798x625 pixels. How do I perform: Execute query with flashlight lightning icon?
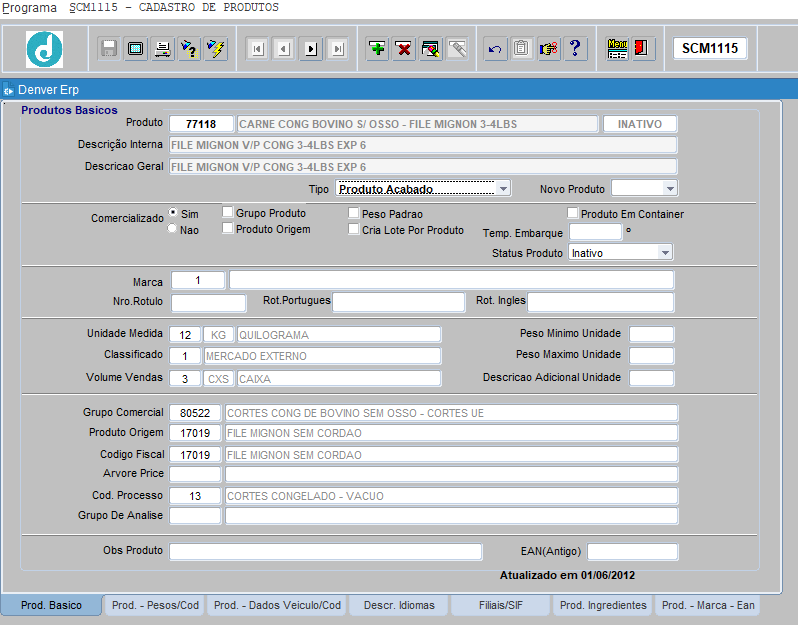click(216, 49)
